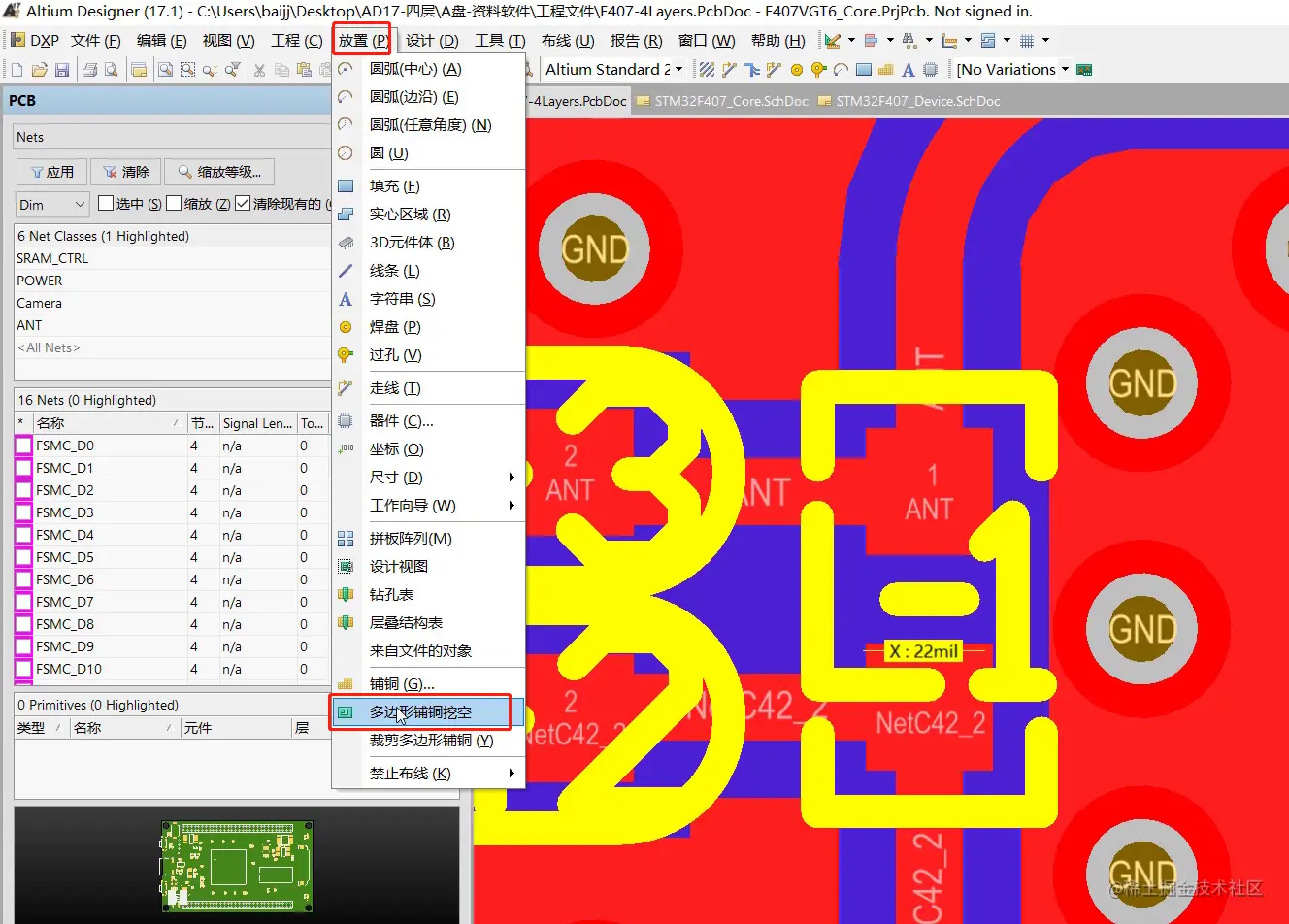Screen dimensions: 1289x924
Task: Click the new document toolbar icon
Action: click(x=17, y=70)
